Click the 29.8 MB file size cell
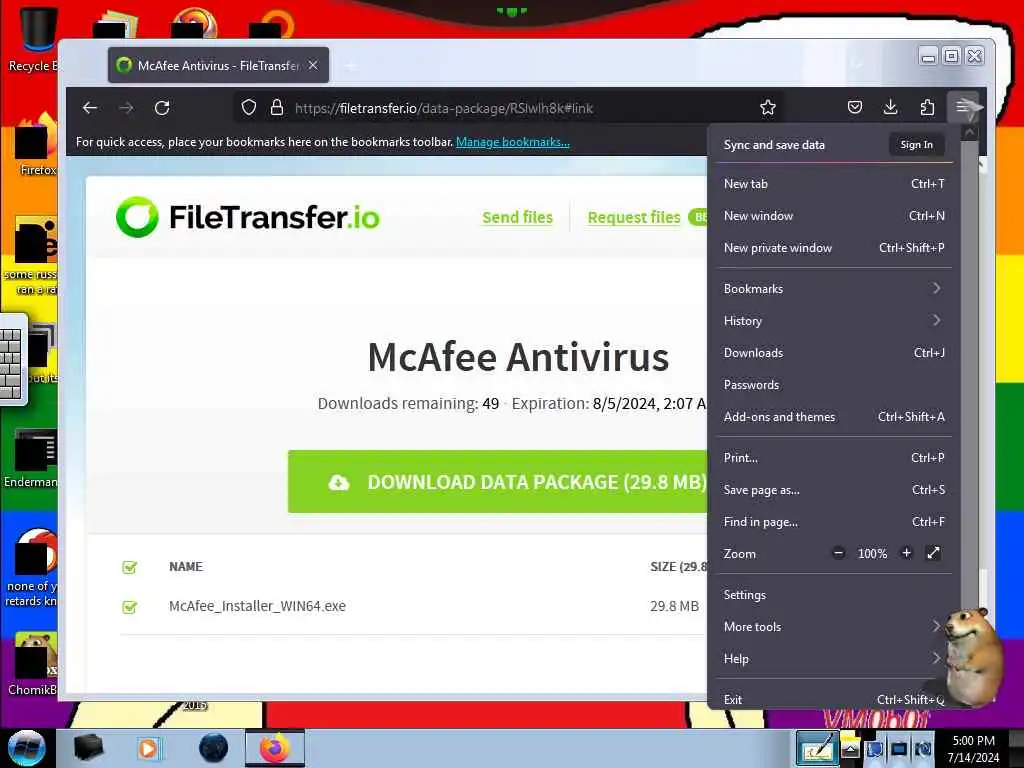This screenshot has width=1024, height=768. 674,606
